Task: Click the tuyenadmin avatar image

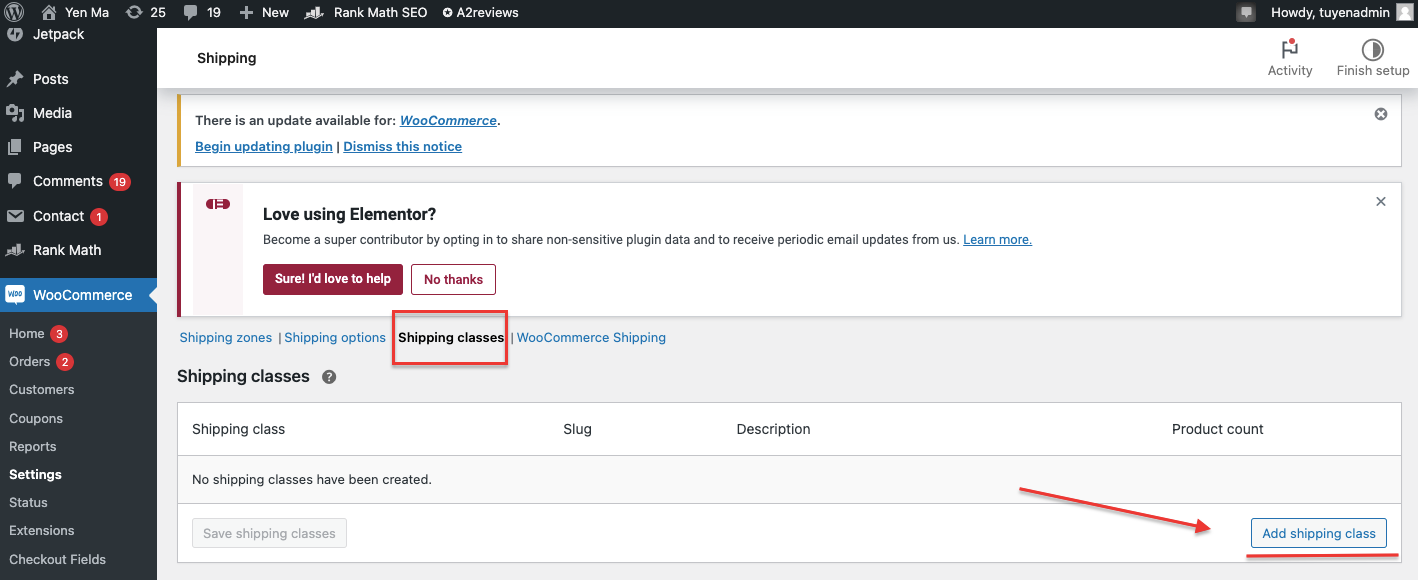Action: point(1405,13)
